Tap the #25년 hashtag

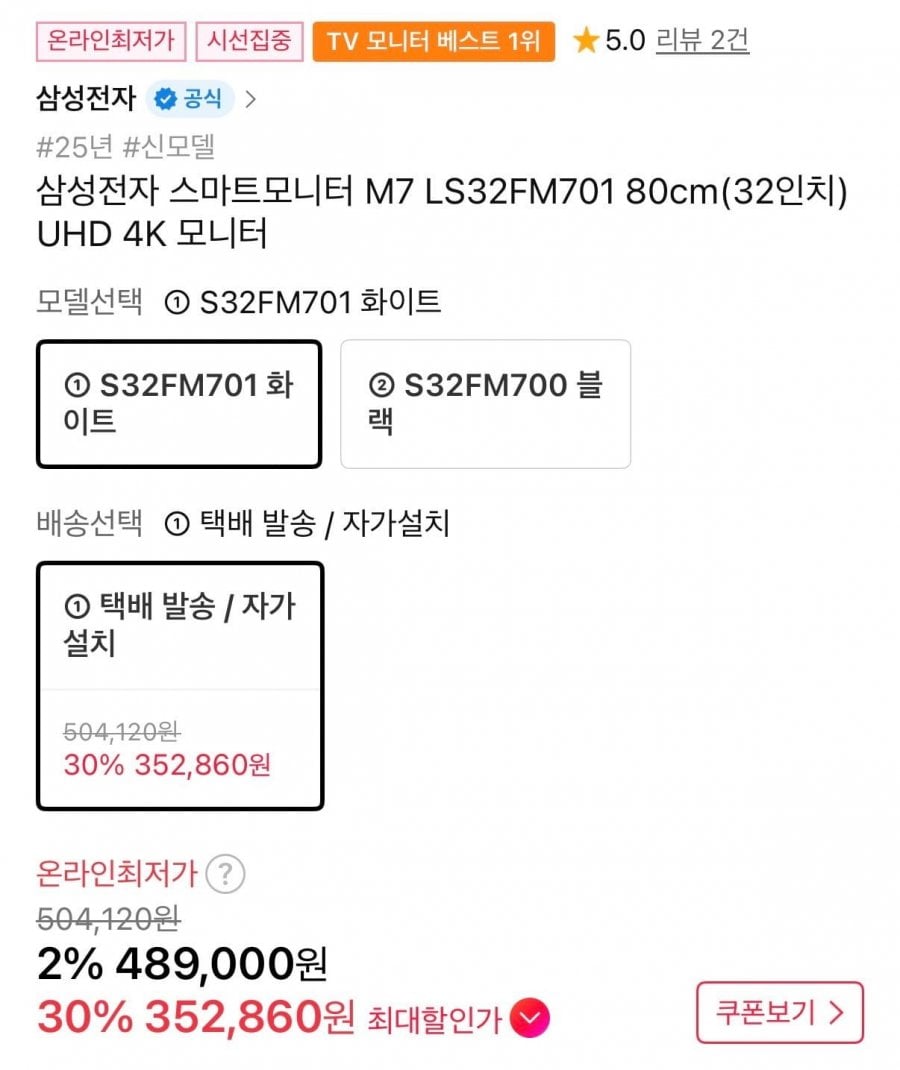(73, 147)
